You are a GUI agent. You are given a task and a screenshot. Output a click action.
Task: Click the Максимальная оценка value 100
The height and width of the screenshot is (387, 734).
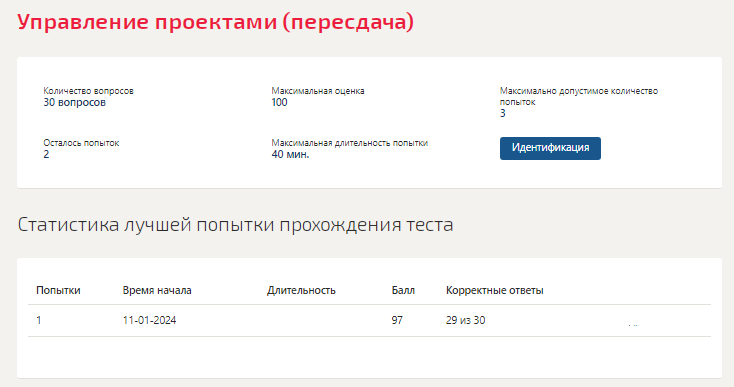279,102
